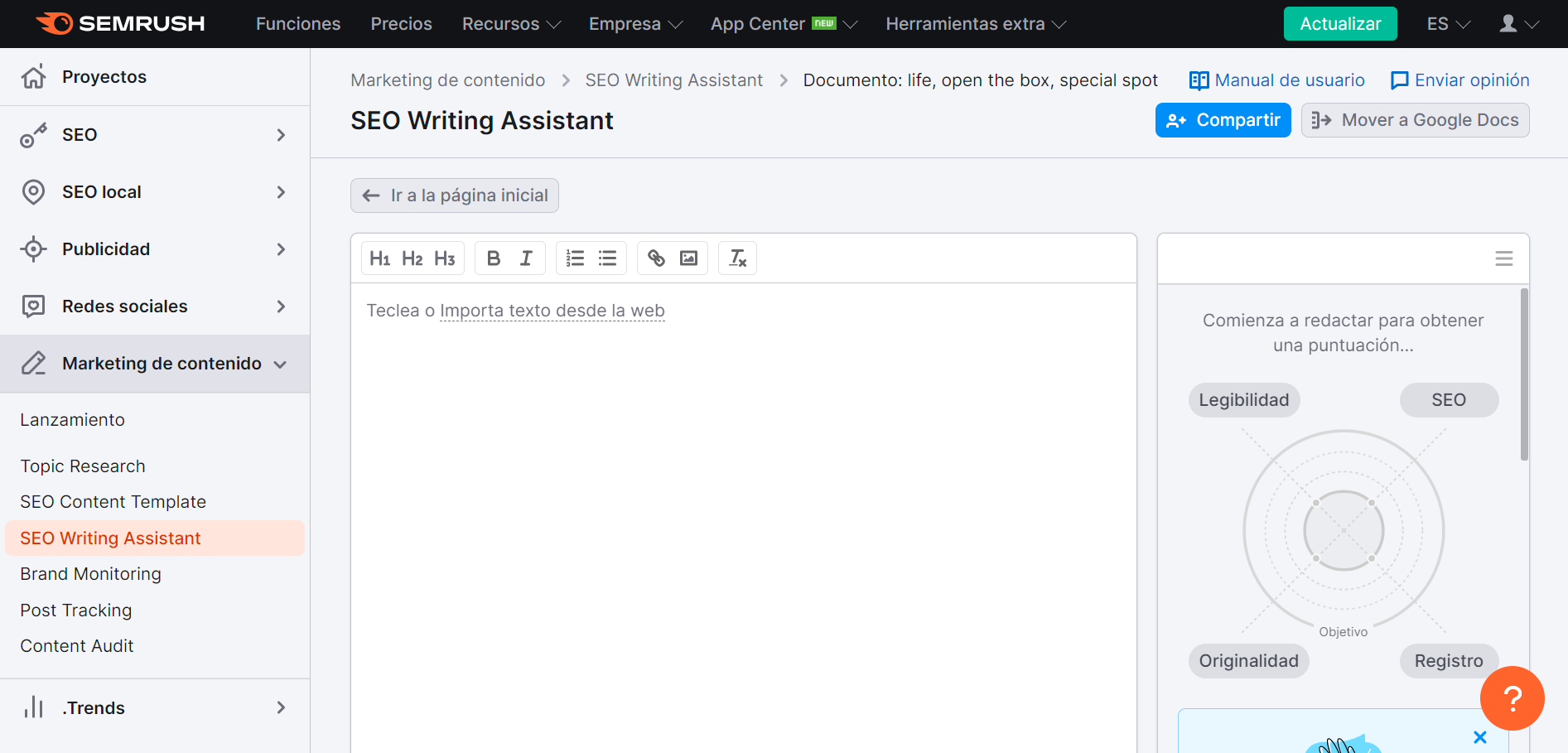Insert a hyperlink with the link icon
The height and width of the screenshot is (753, 1568).
pyautogui.click(x=656, y=258)
